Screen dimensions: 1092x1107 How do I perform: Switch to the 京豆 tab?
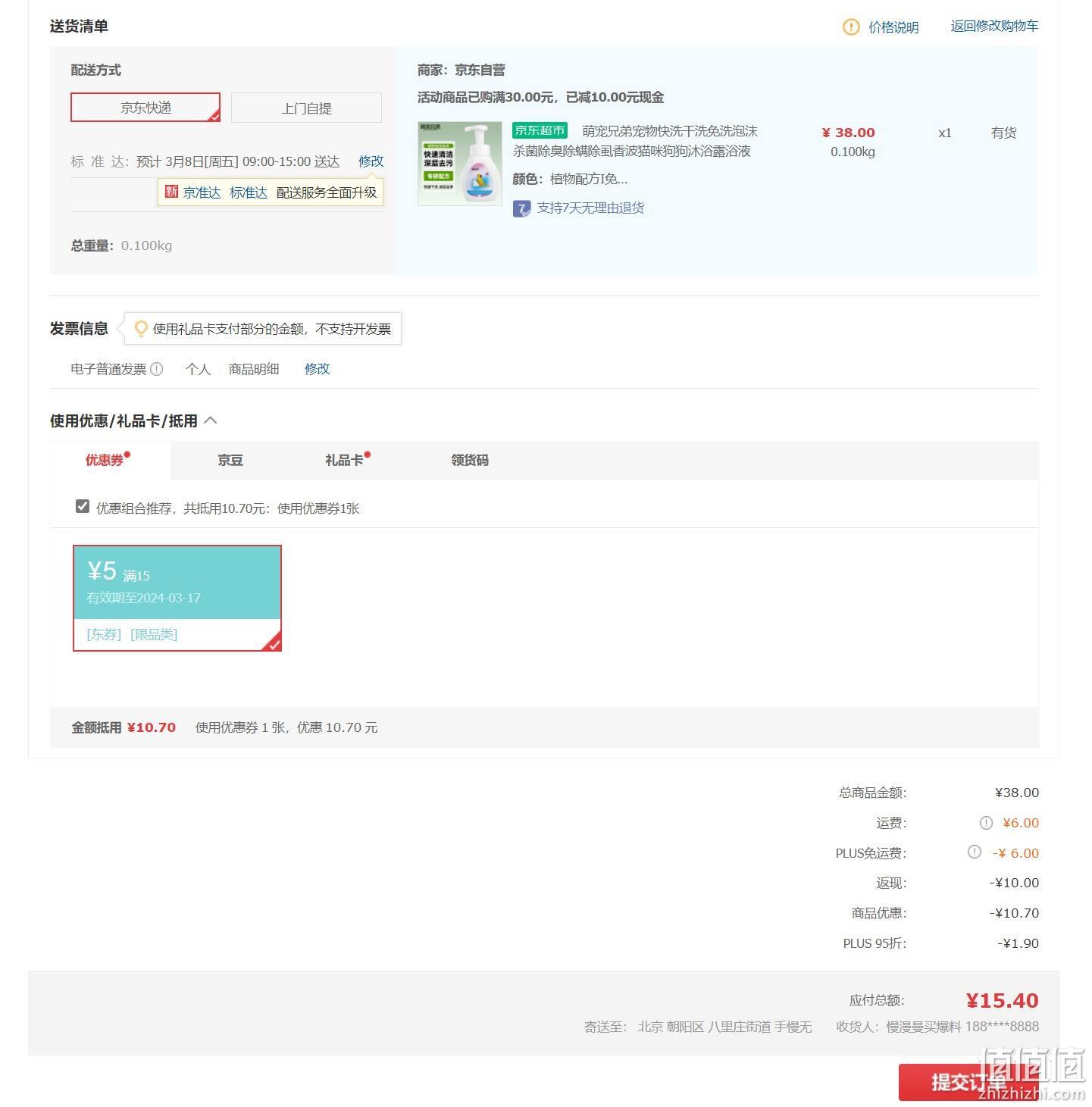click(x=230, y=460)
